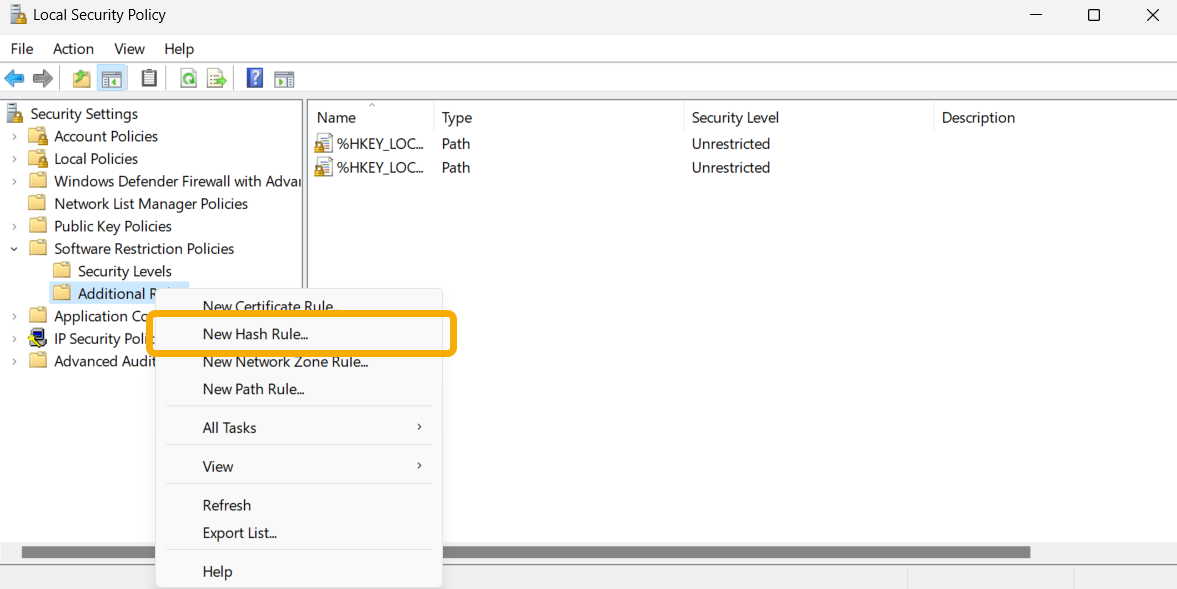The height and width of the screenshot is (589, 1177).
Task: Click the clipboard Properties toolbar icon
Action: point(150,78)
